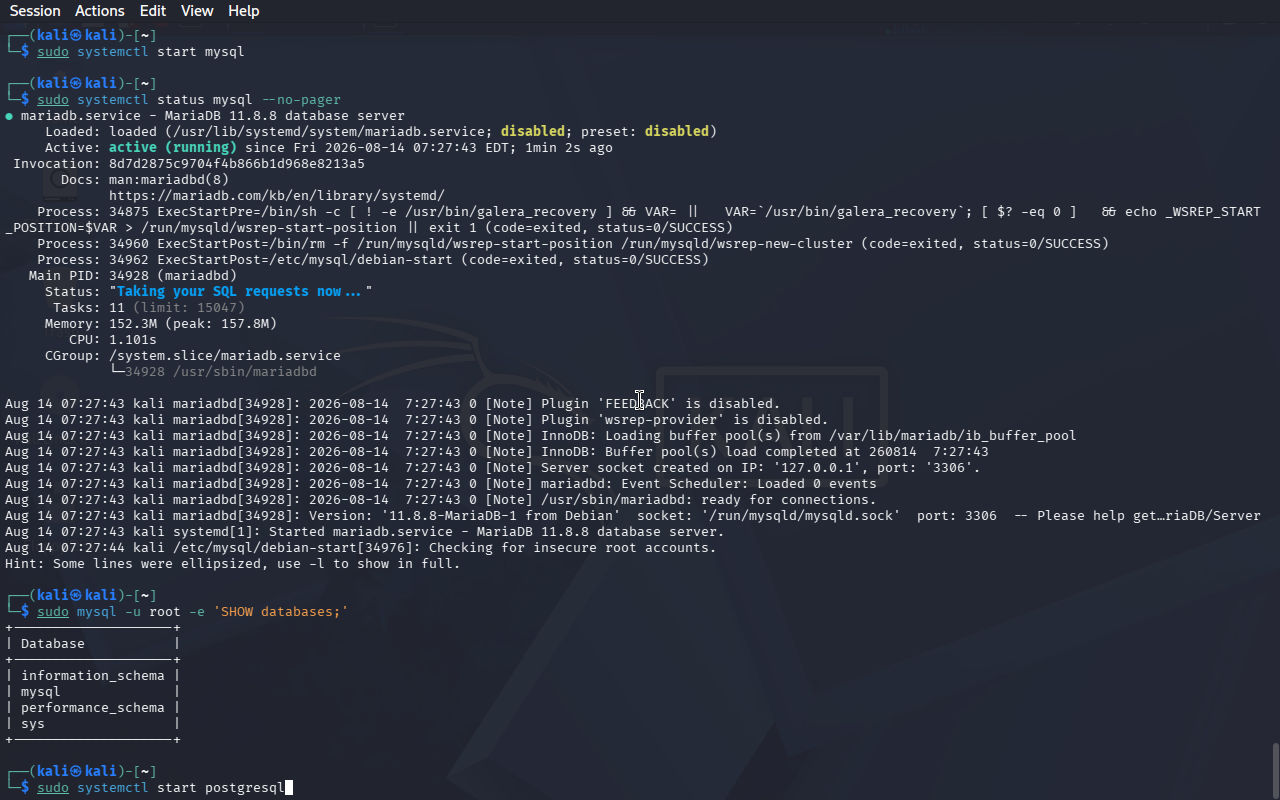
Task: Click 'Taking your SQL requests now...' status message
Action: pos(241,292)
